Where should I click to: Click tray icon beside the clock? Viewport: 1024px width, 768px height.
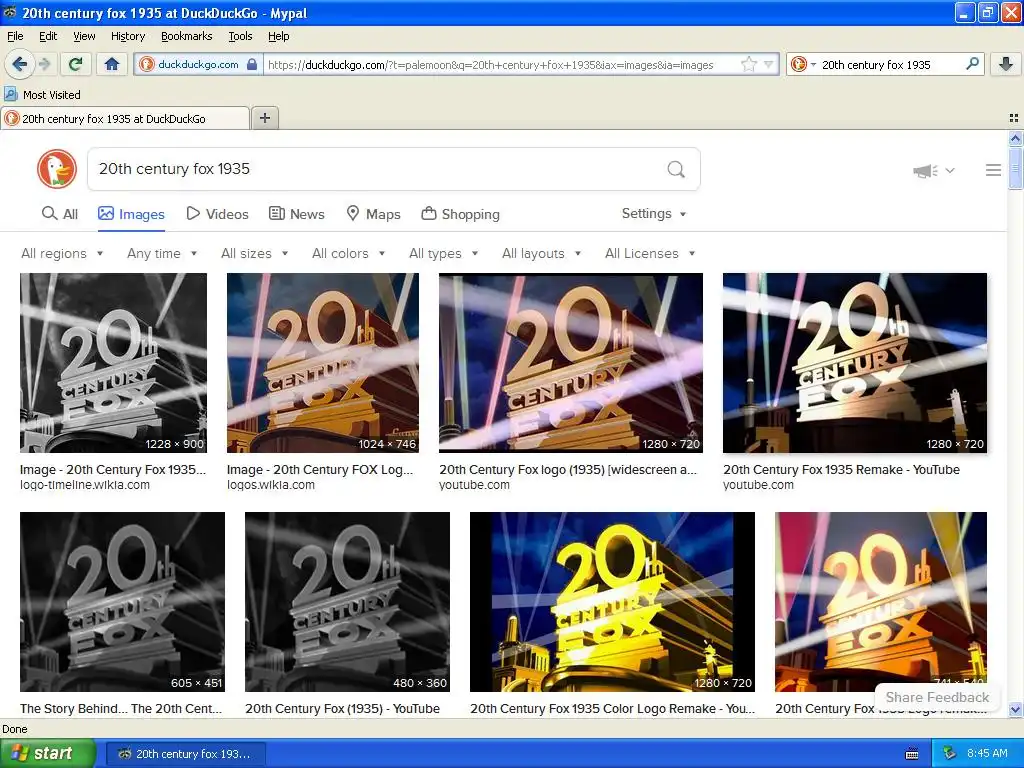(x=950, y=753)
